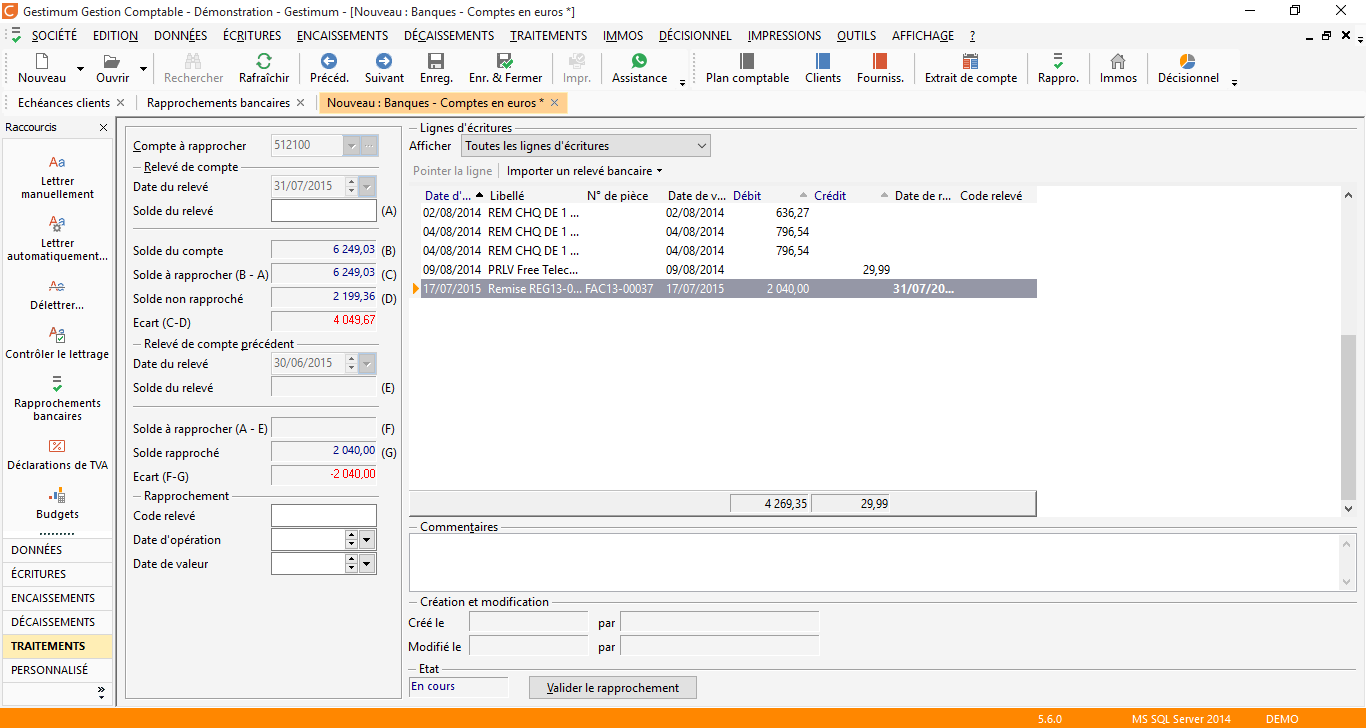This screenshot has width=1366, height=728.
Task: Open Rapprochements bancaires shortcut
Action: (x=57, y=398)
